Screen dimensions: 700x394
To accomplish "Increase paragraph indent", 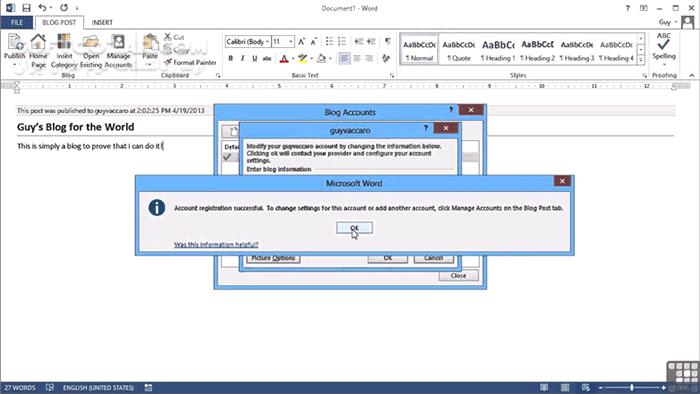I will [371, 41].
